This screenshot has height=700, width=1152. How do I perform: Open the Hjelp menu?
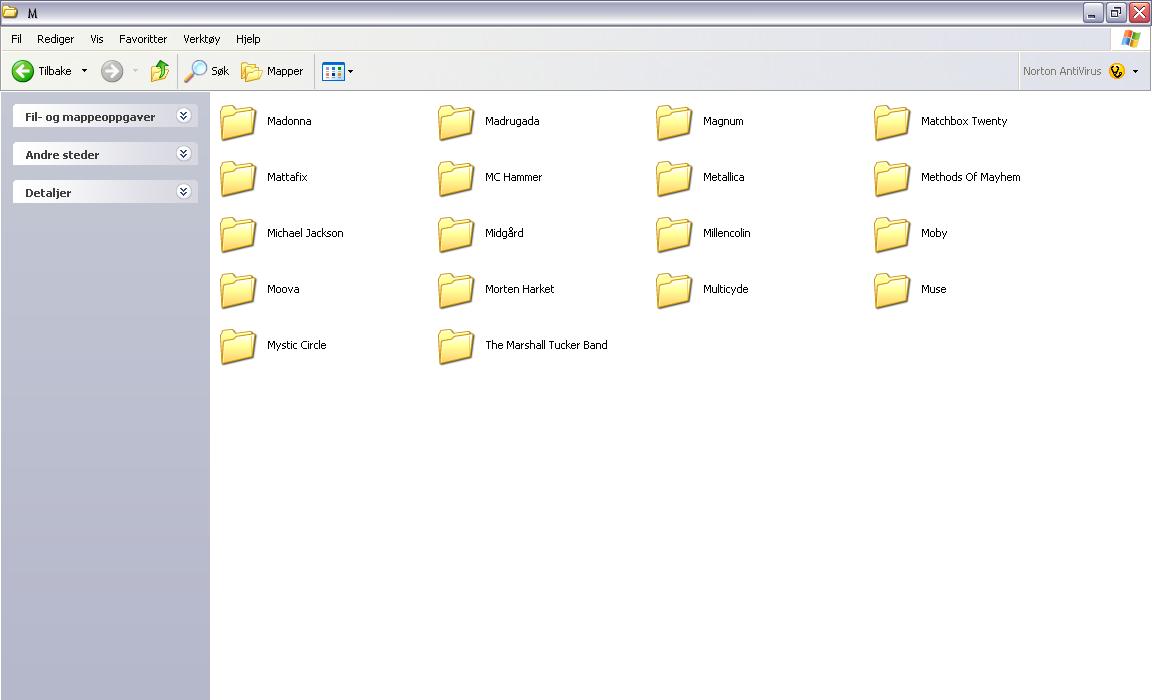[x=248, y=39]
